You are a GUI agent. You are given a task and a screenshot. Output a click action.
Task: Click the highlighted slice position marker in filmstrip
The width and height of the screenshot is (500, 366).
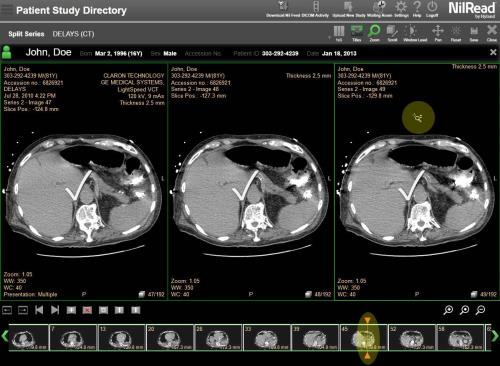click(x=367, y=338)
